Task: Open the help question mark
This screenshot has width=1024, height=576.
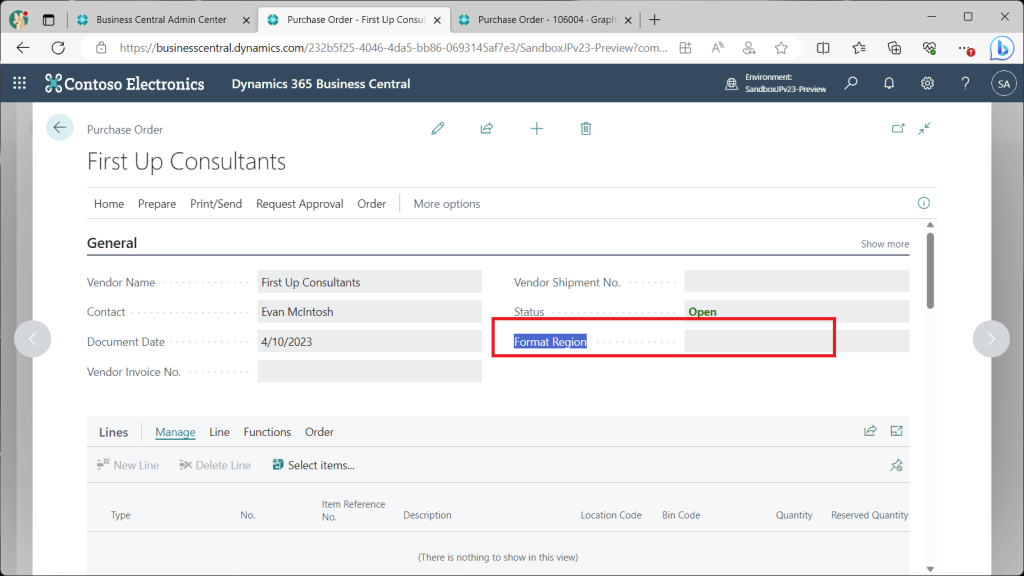Action: tap(965, 83)
